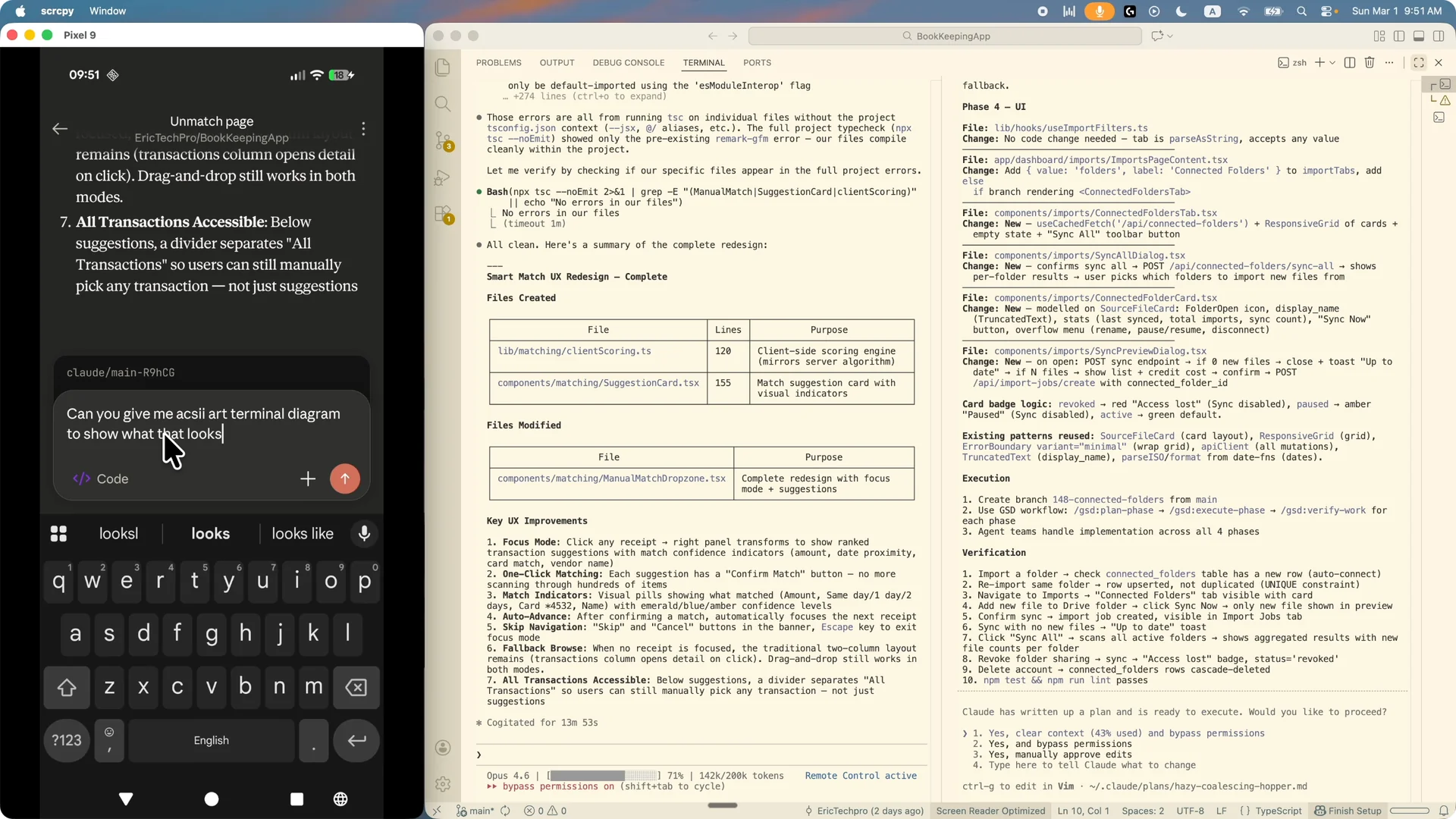This screenshot has height=819, width=1456.
Task: Go back using VS Code navigation arrow
Action: (712, 36)
